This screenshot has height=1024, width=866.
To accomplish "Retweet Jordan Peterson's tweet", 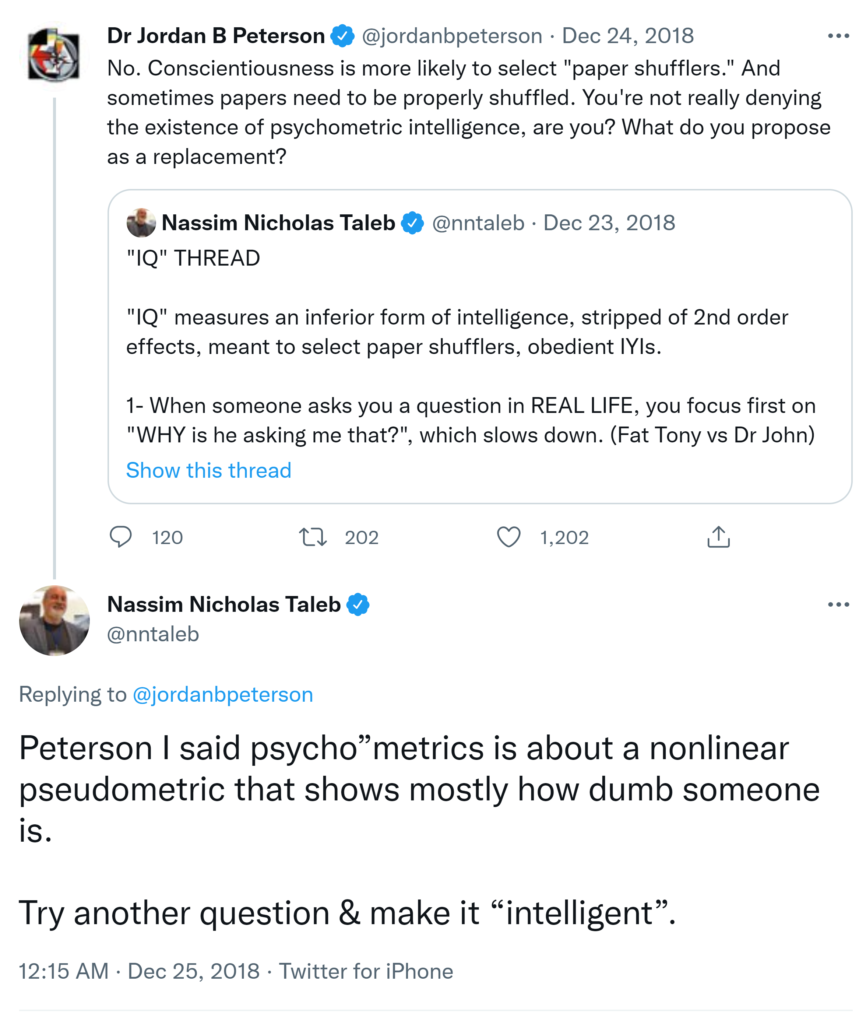I will 313,537.
